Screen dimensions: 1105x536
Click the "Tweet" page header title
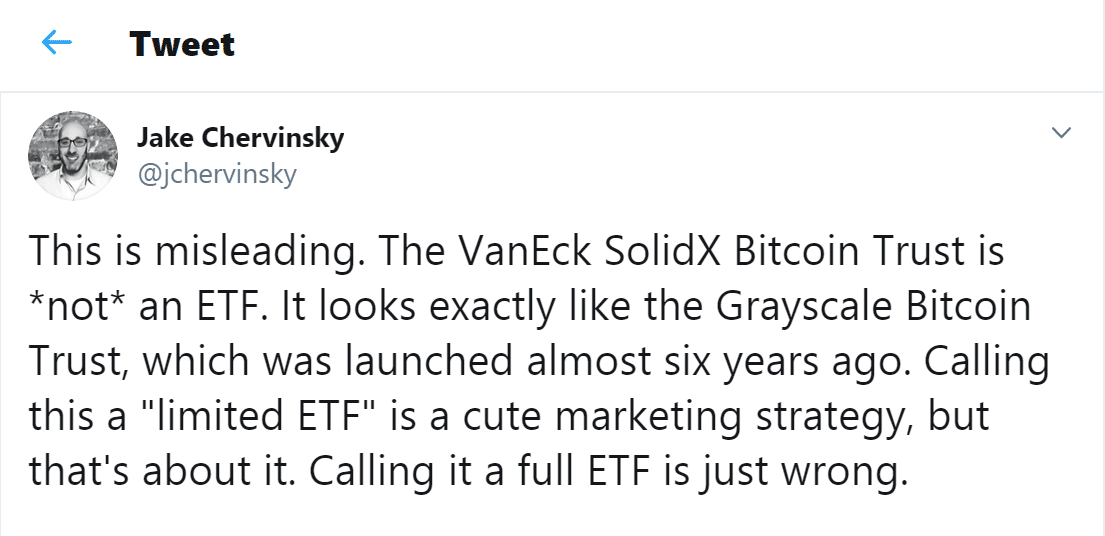(182, 44)
